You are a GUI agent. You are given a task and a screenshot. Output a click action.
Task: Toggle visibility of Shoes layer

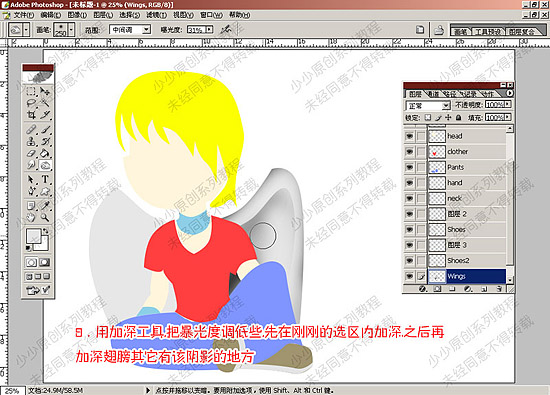409,229
